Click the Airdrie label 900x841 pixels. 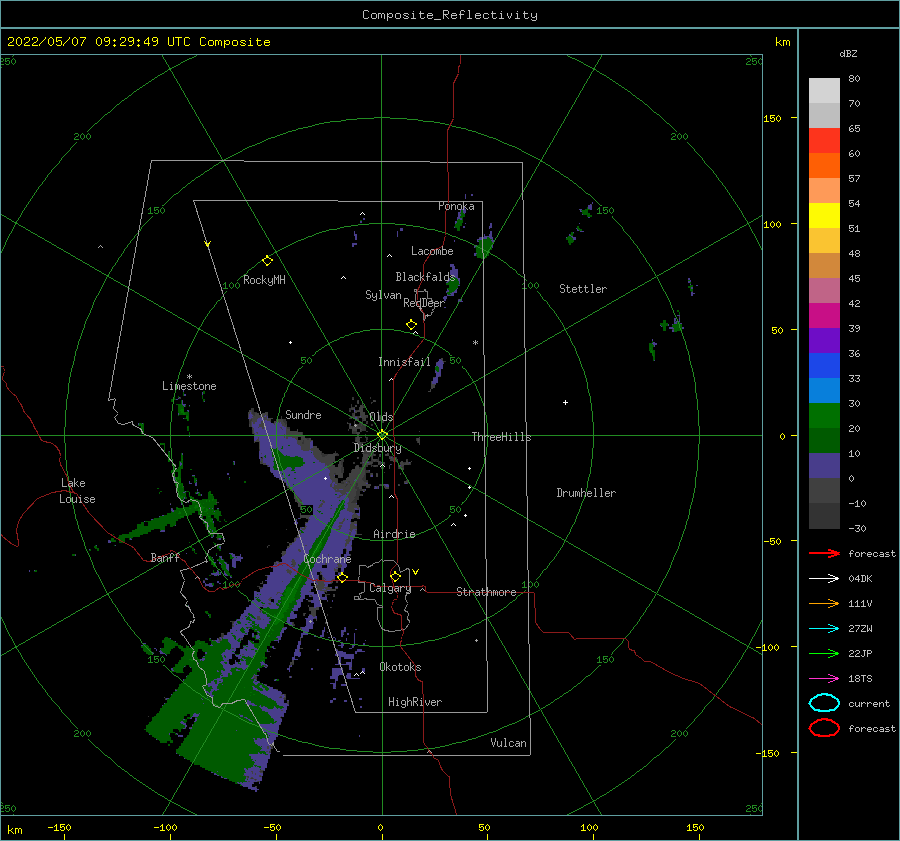point(394,534)
